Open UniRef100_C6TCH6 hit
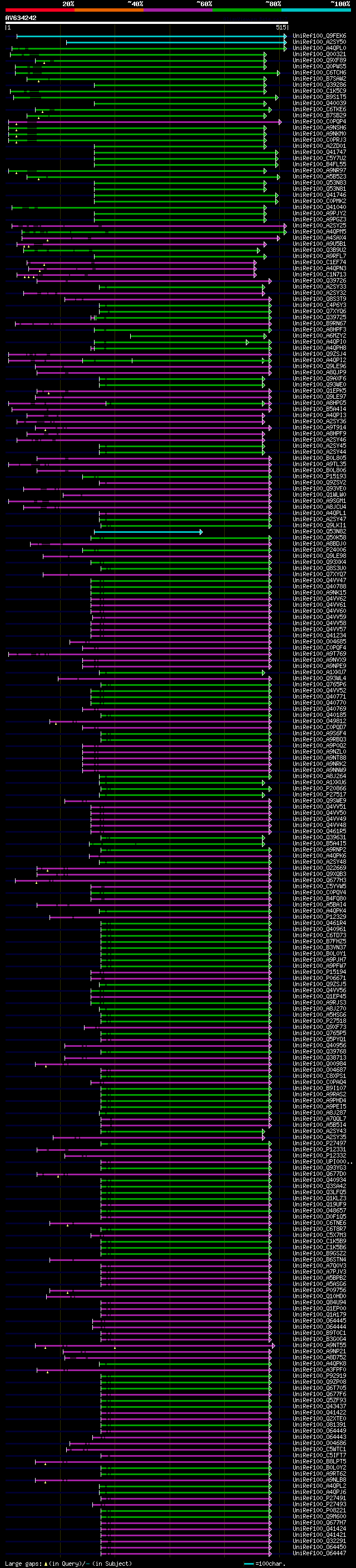Image resolution: width=356 pixels, height=1568 pixels. (319, 73)
